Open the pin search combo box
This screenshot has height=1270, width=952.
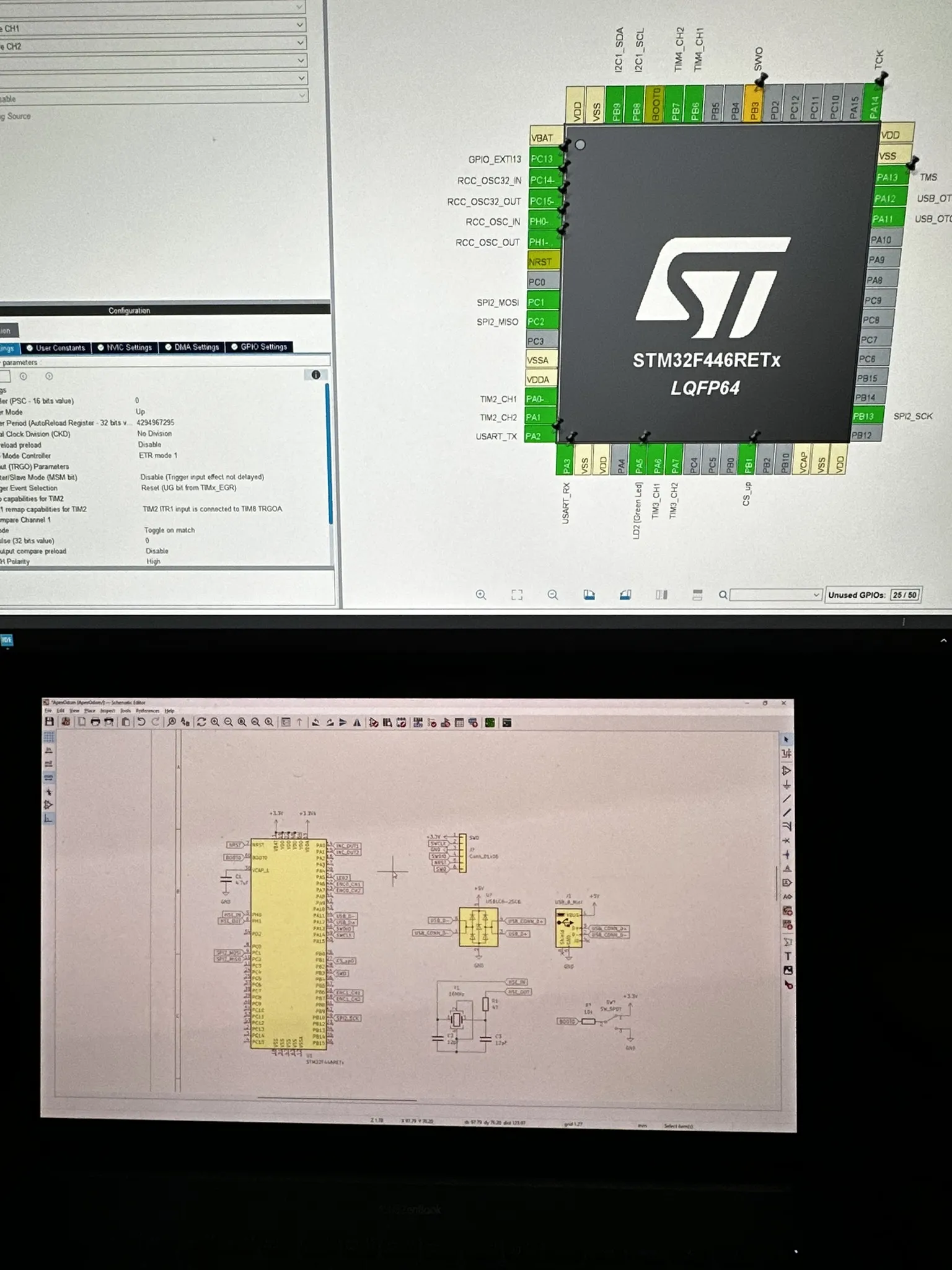pos(776,595)
